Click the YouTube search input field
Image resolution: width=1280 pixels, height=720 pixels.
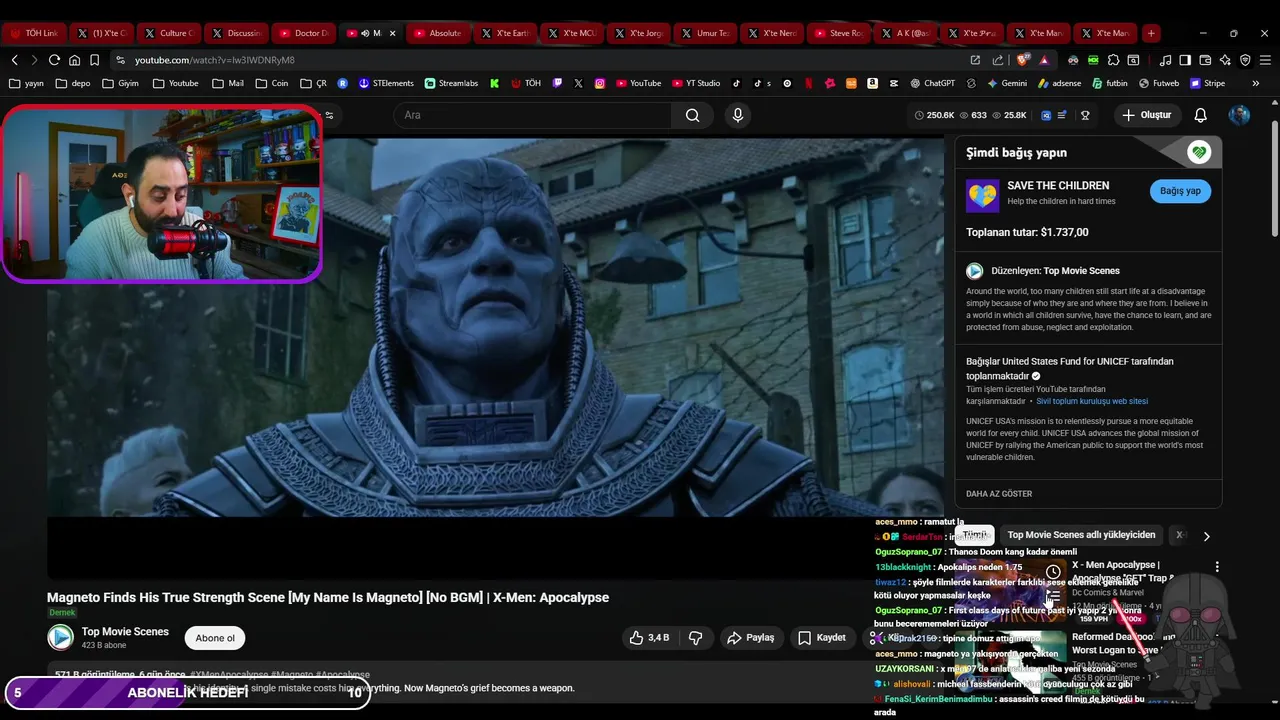point(532,115)
